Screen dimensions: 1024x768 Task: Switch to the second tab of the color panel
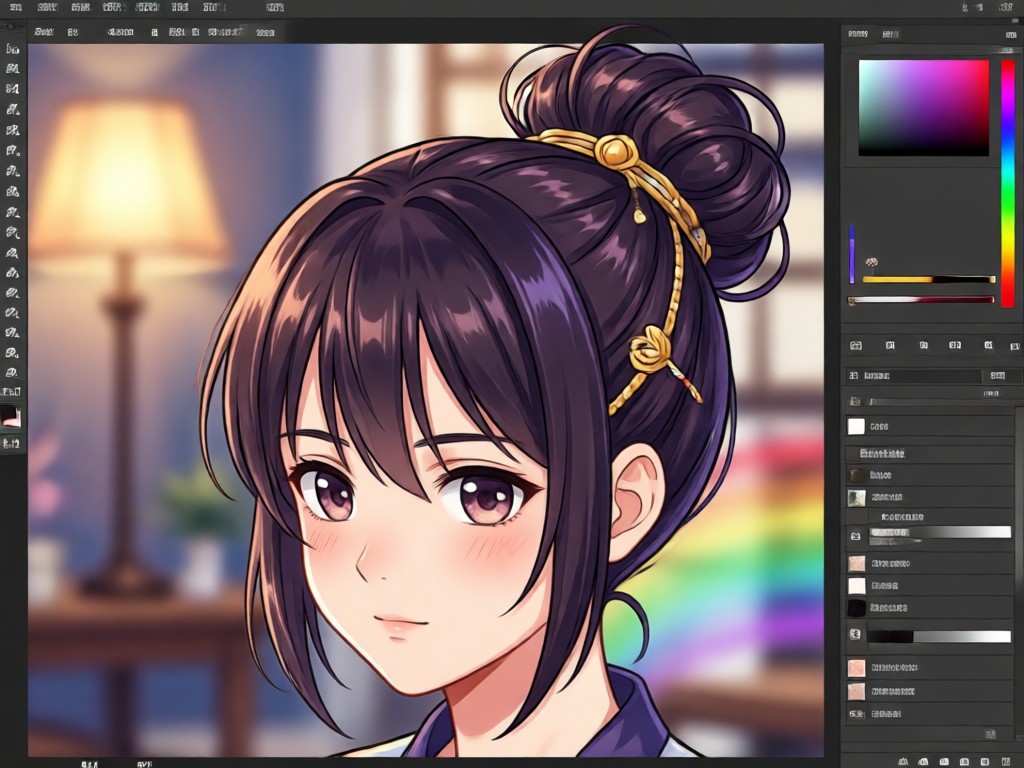click(890, 34)
